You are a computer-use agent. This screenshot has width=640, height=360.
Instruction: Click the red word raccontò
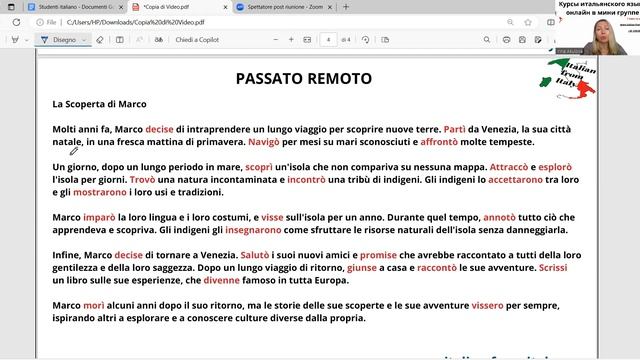(x=437, y=268)
